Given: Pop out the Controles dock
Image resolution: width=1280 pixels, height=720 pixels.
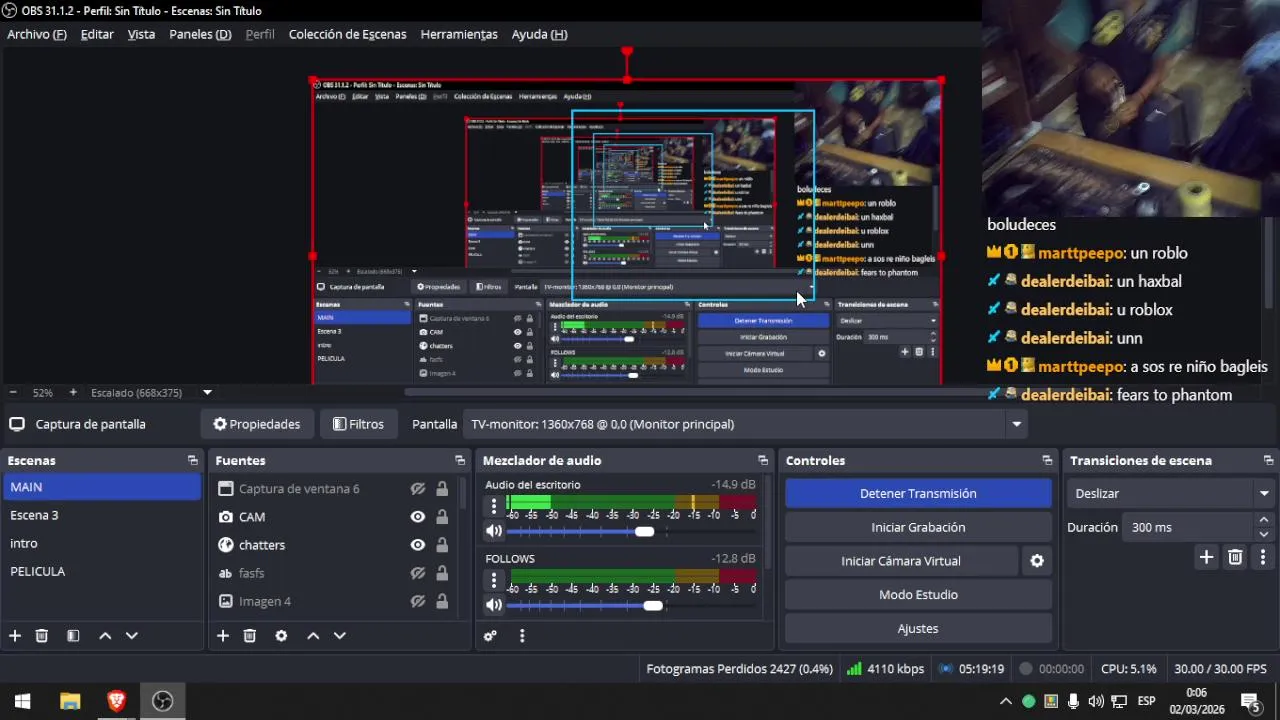Looking at the screenshot, I should 1047,461.
